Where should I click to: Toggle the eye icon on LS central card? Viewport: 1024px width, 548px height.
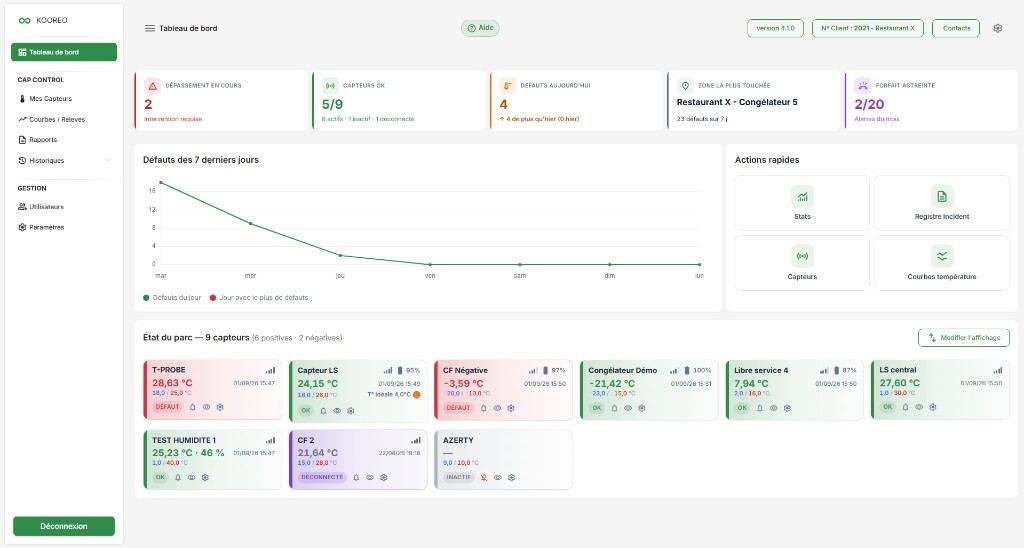(x=919, y=407)
